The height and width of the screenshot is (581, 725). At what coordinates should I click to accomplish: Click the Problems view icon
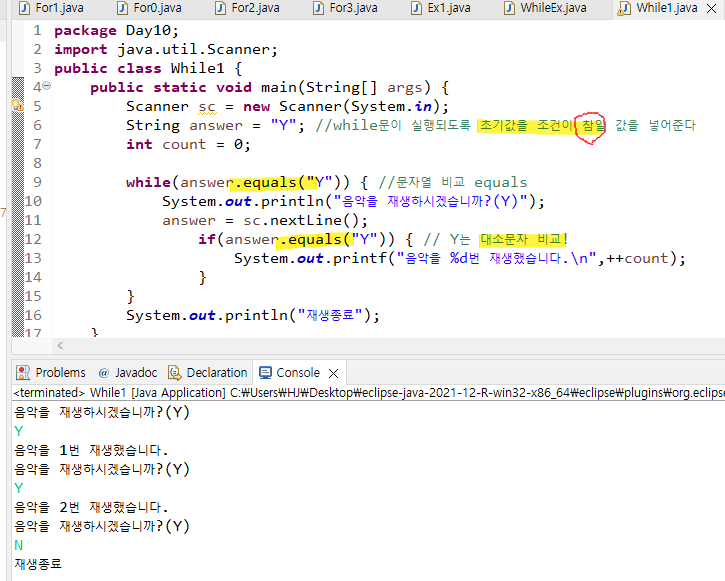tap(23, 373)
